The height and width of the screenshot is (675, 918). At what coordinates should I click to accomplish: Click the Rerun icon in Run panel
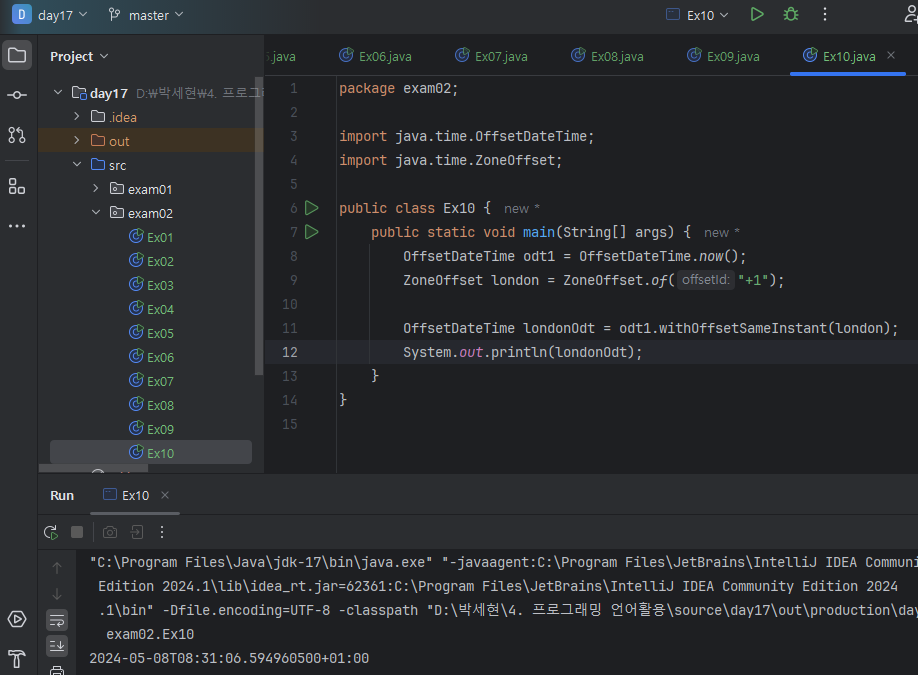click(x=51, y=532)
